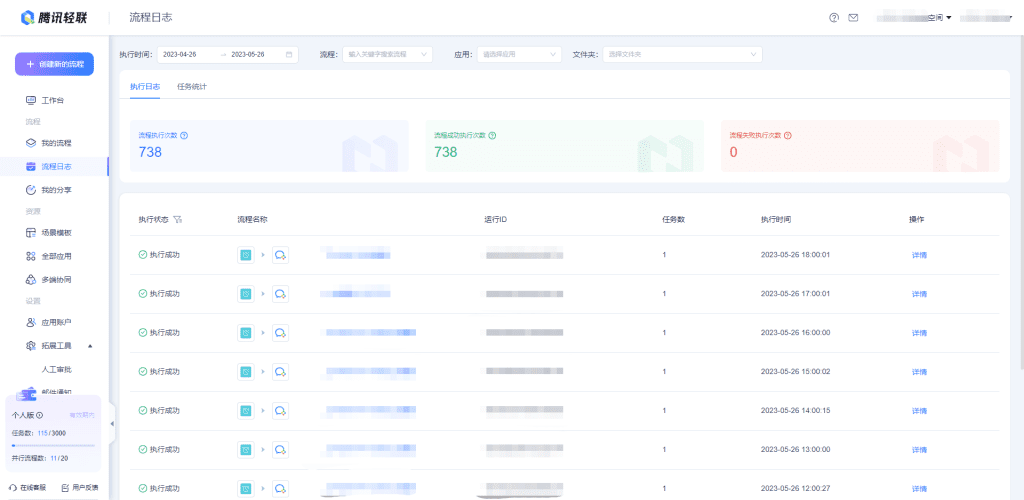Open the mail envelope notifications icon
Screen dimensions: 1024x500
click(853, 18)
